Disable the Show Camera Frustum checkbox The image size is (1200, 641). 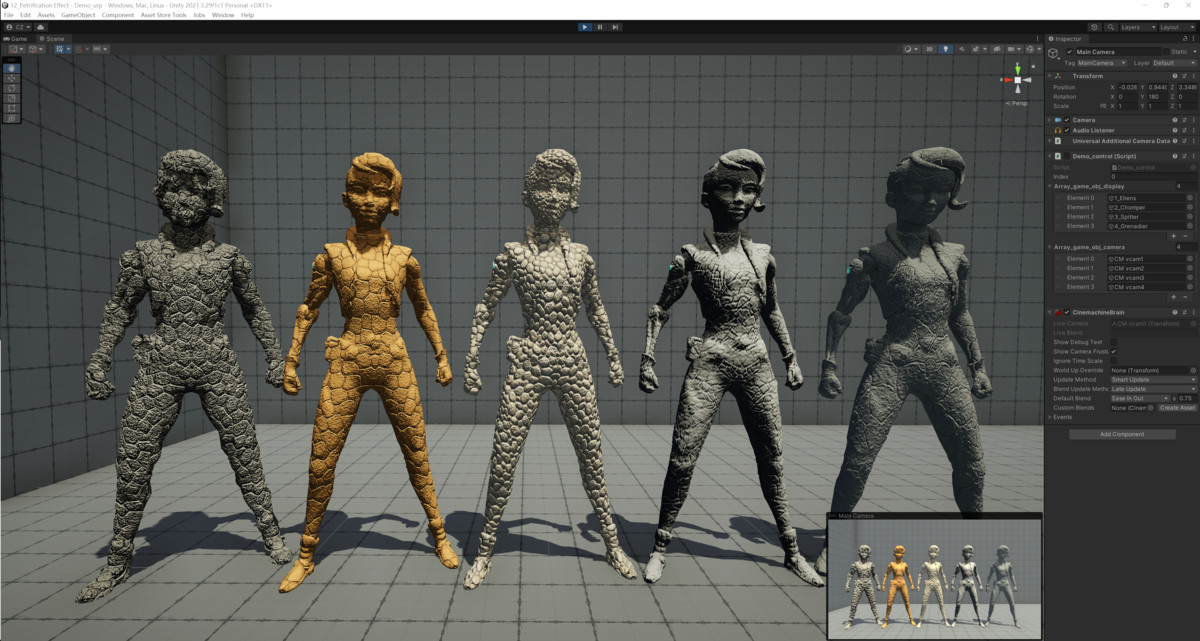[1114, 351]
